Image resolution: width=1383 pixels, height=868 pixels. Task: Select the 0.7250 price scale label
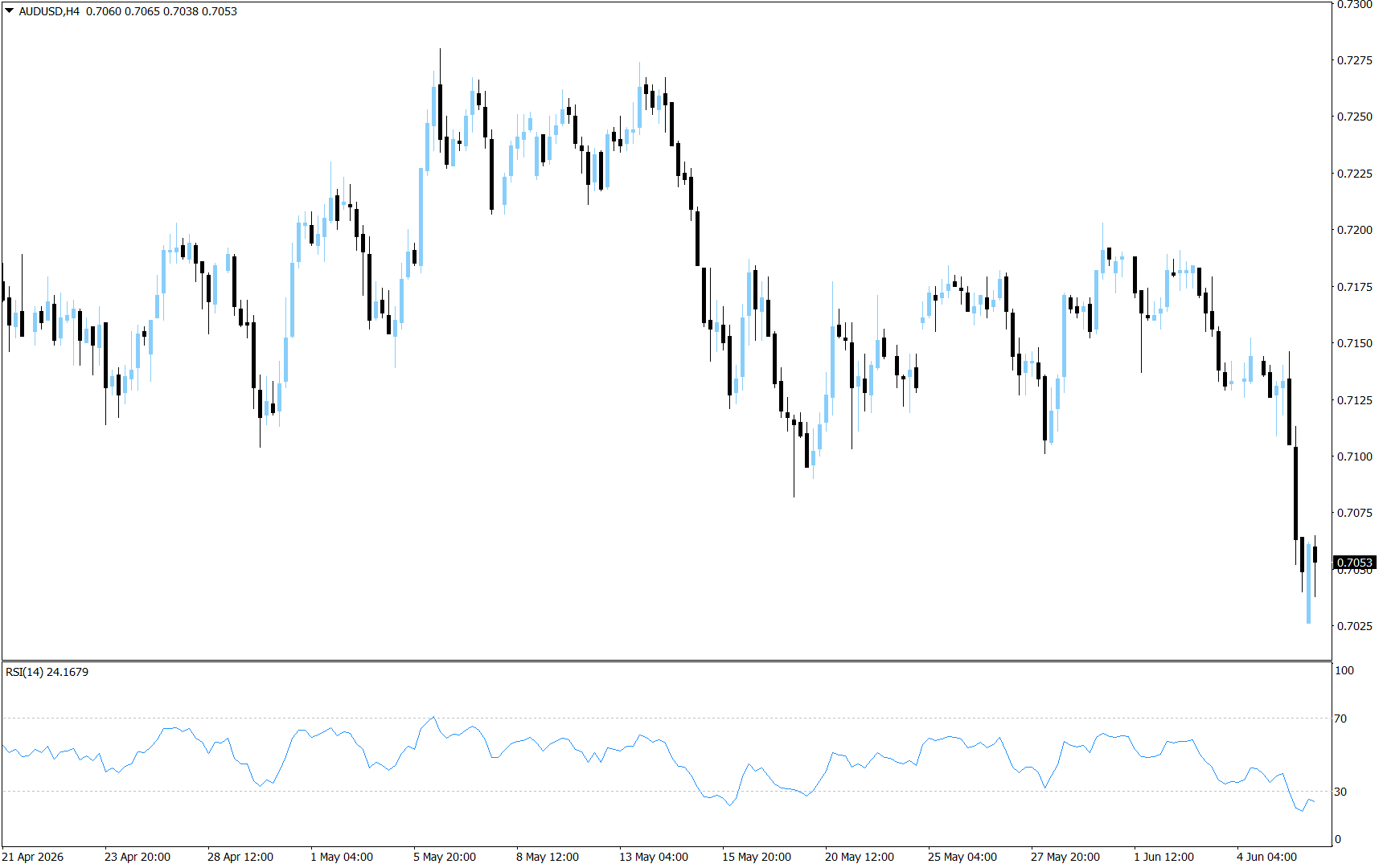coord(1355,117)
